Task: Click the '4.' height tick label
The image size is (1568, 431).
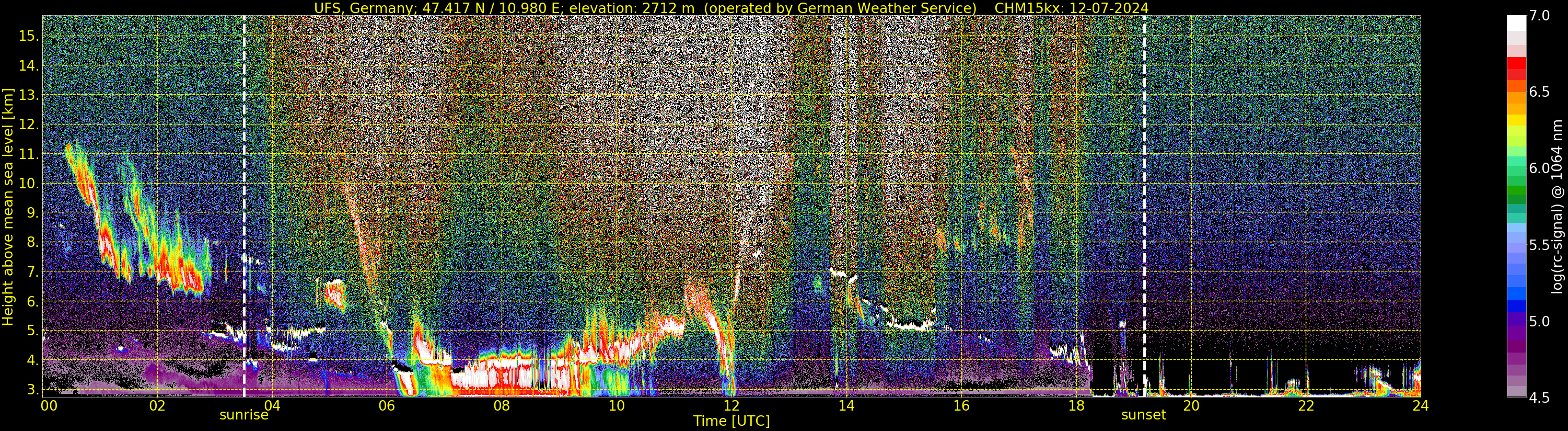Action: pos(33,360)
